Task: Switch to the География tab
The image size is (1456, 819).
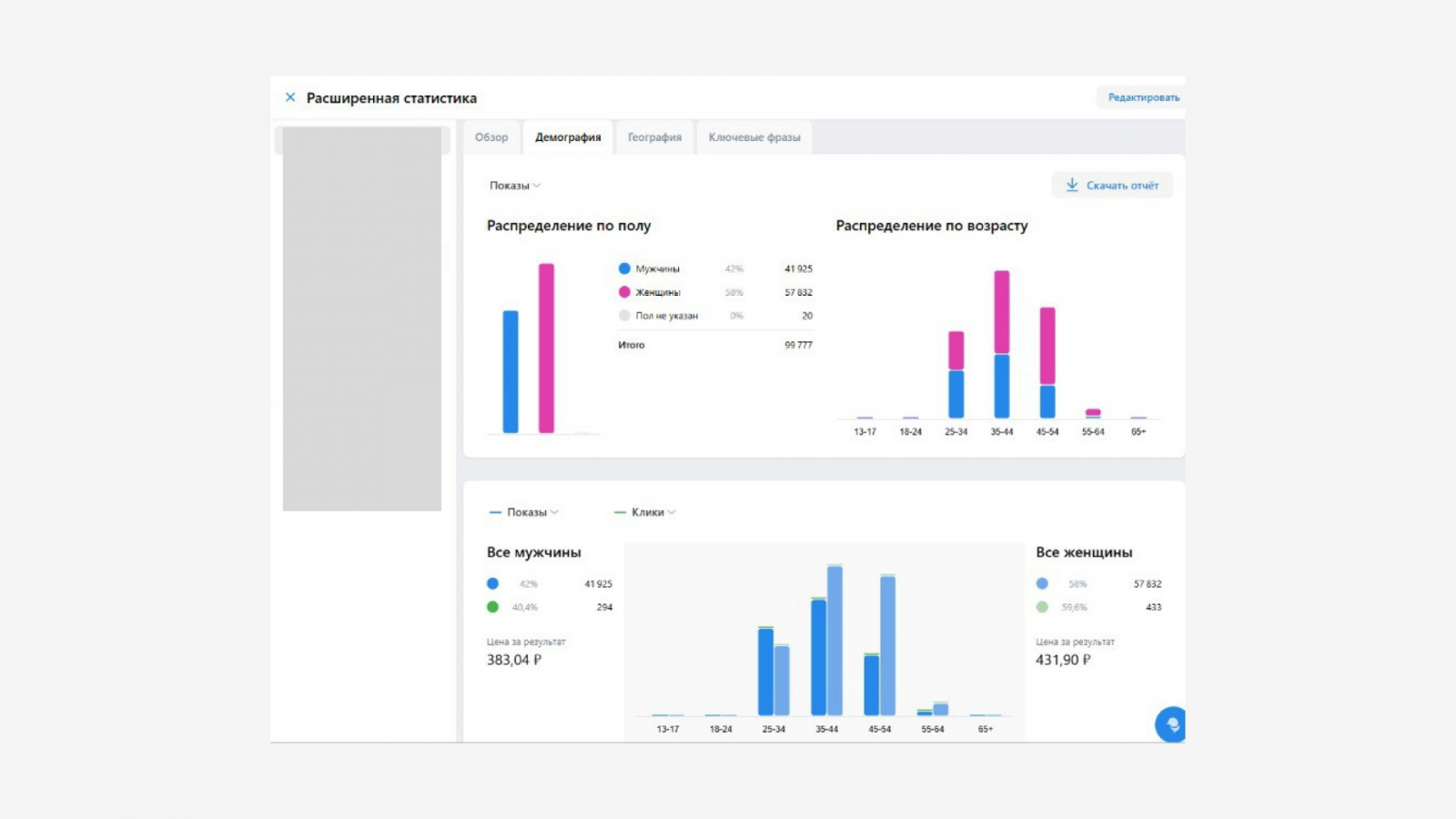Action: (x=654, y=137)
